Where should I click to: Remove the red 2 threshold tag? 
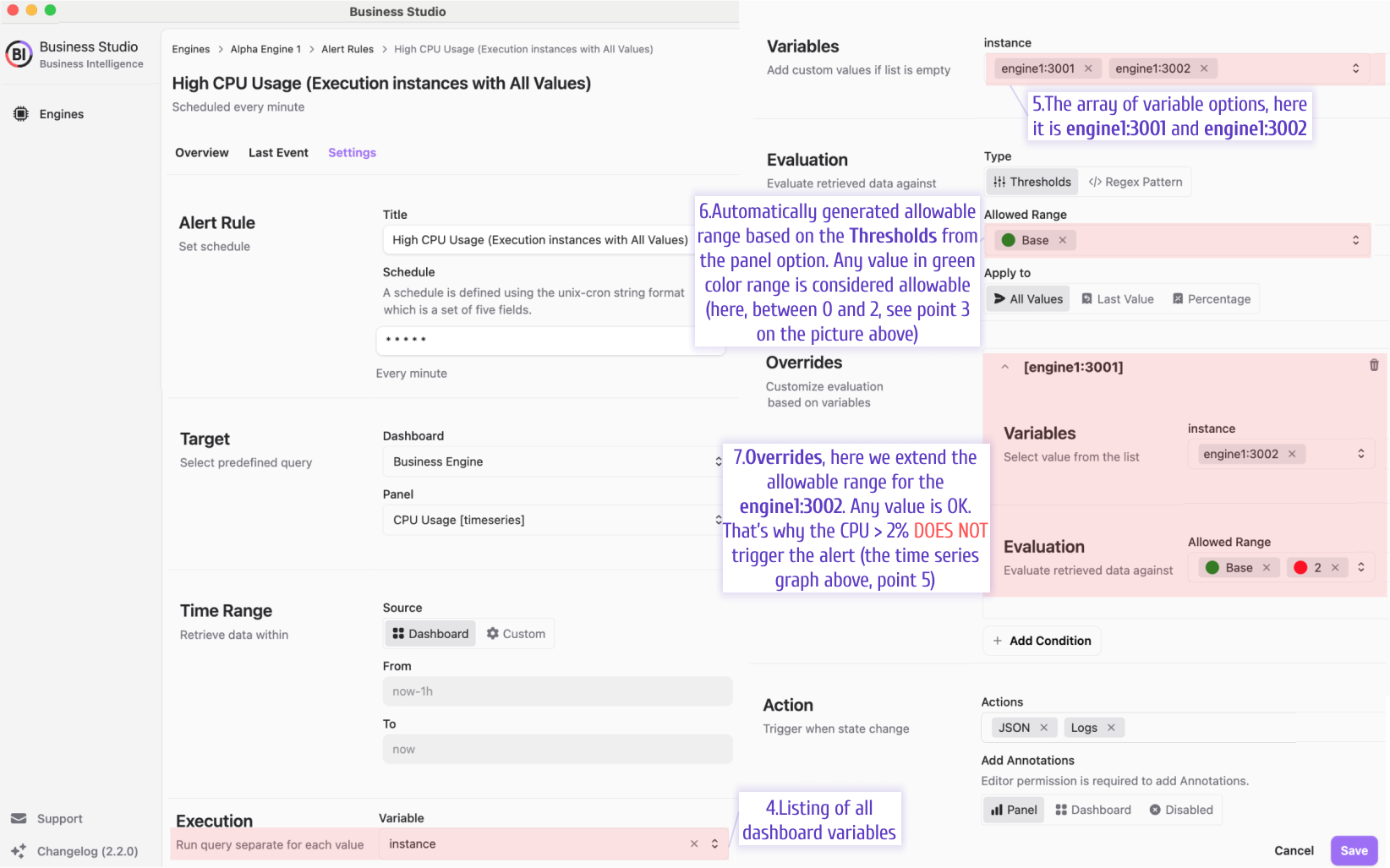click(1335, 568)
